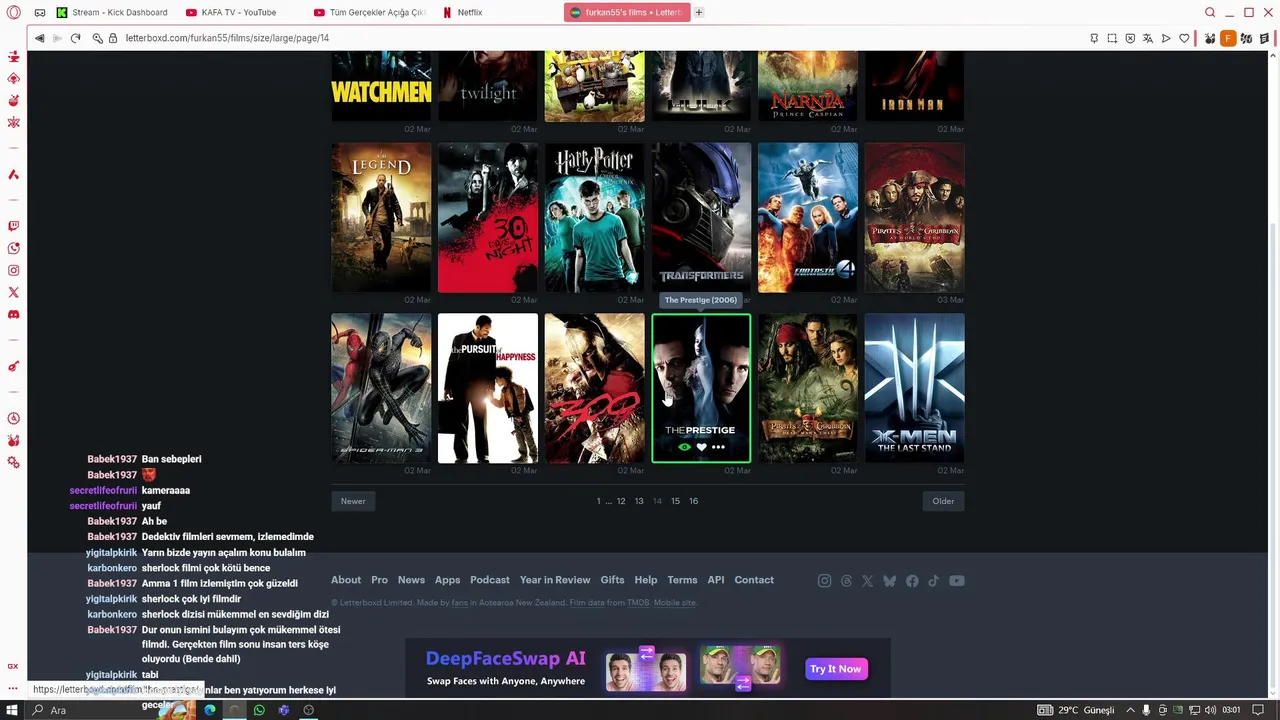The width and height of the screenshot is (1280, 720).
Task: Open the history clock icon in sidebar
Action: (13, 418)
